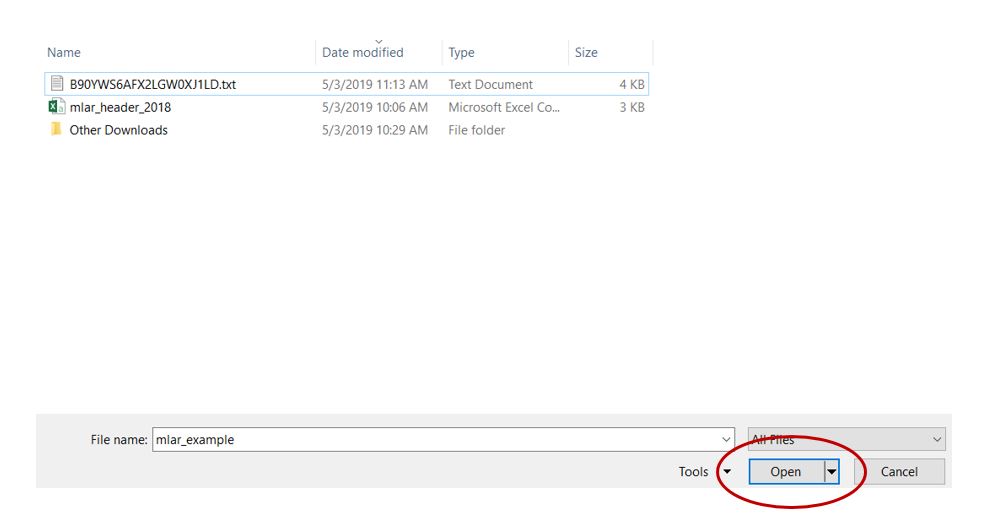986x532 pixels.
Task: Expand the File name history dropdown
Action: coord(726,439)
